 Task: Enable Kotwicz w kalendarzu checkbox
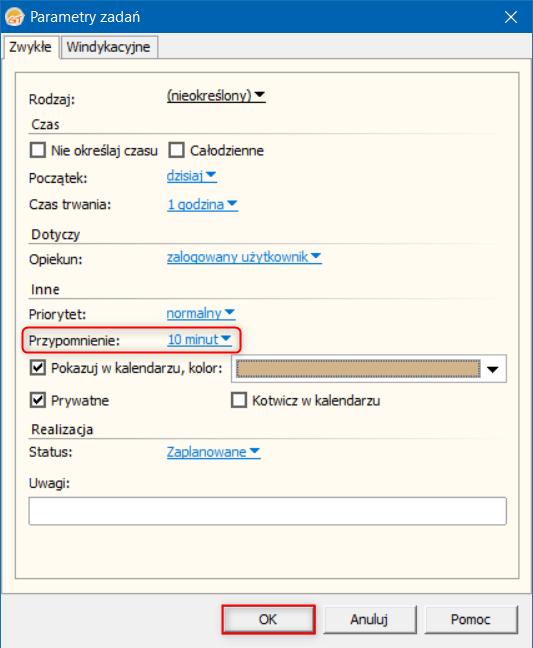point(239,400)
